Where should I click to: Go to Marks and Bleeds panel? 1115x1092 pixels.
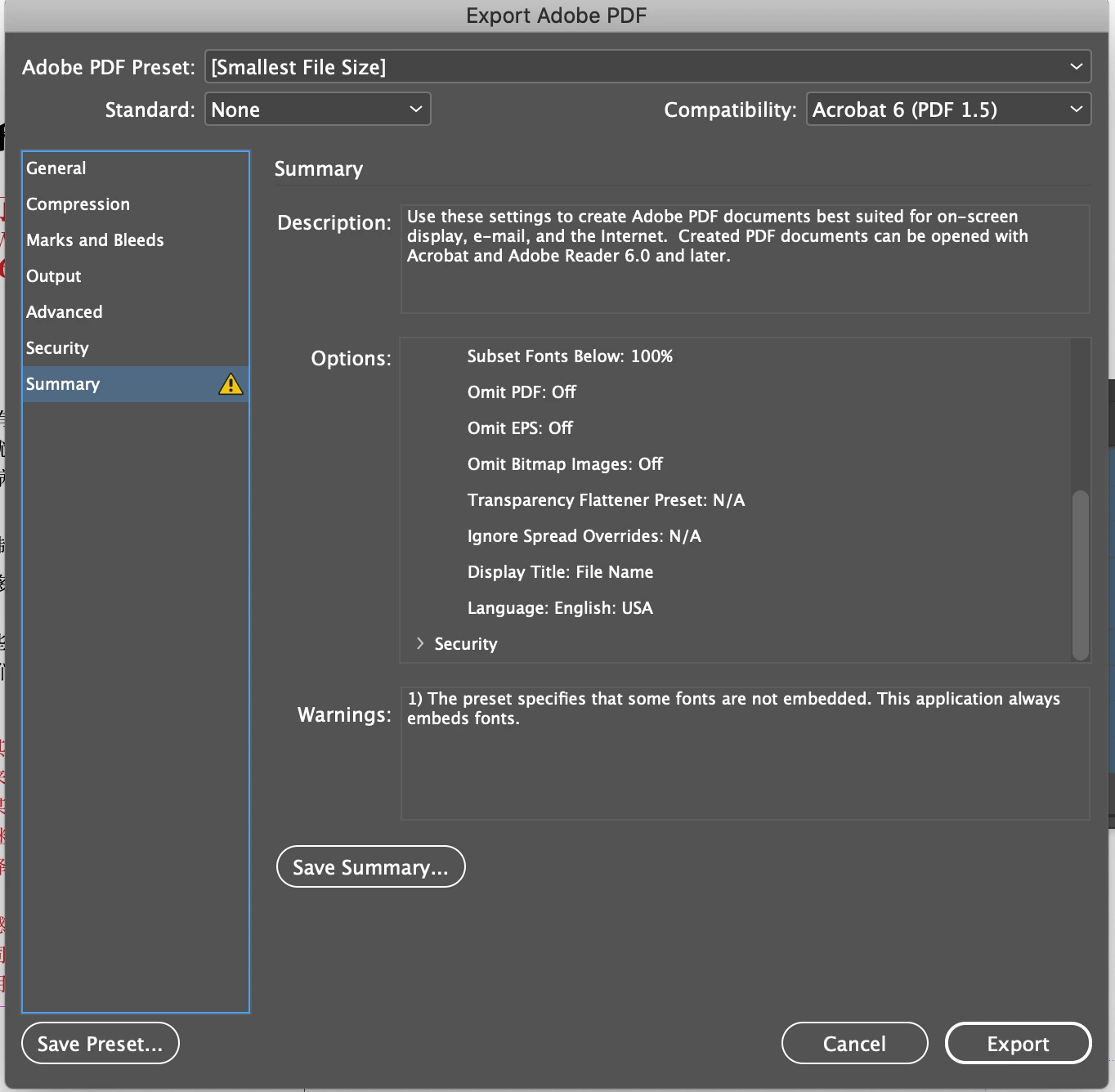136,240
